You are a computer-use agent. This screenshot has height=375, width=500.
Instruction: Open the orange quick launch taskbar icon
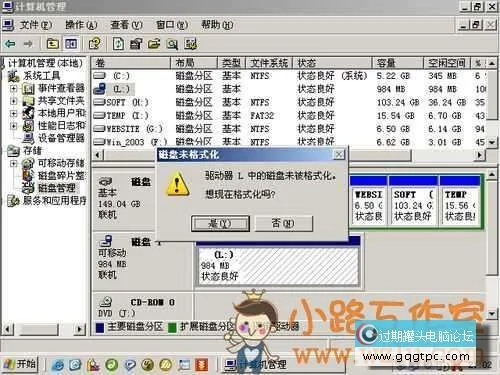[x=201, y=365]
